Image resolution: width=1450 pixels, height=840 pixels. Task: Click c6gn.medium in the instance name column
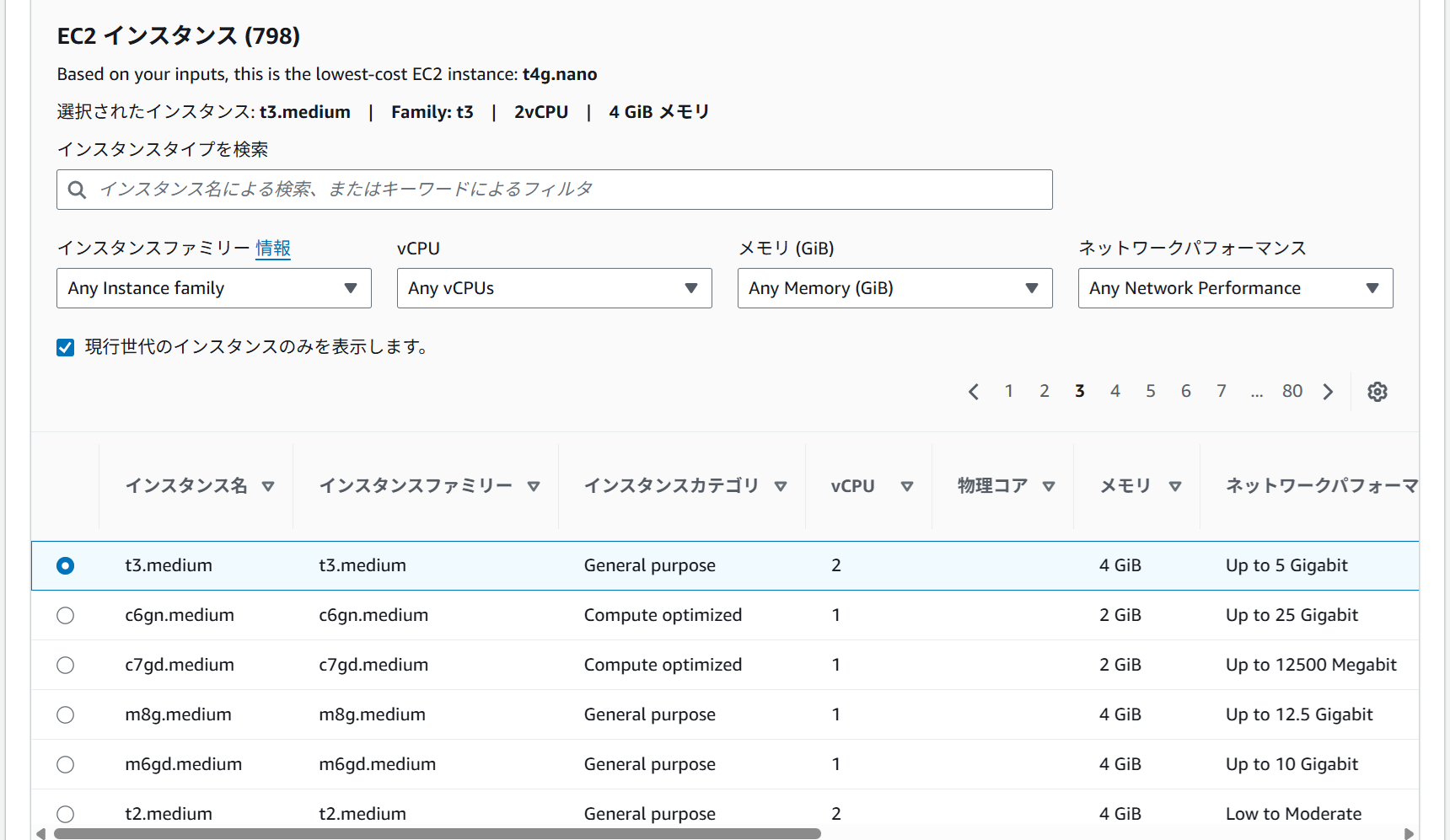click(x=180, y=615)
